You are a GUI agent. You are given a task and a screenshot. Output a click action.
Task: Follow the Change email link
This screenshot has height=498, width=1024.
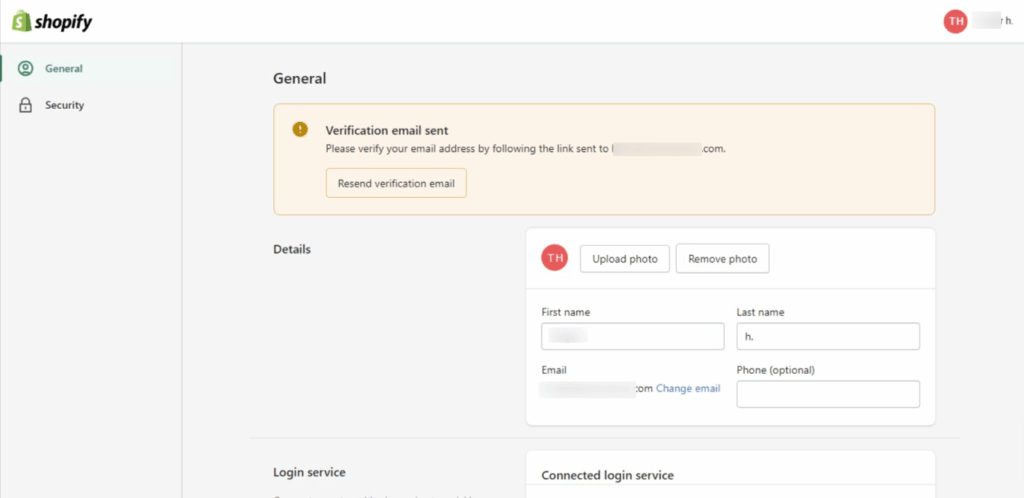(x=688, y=389)
